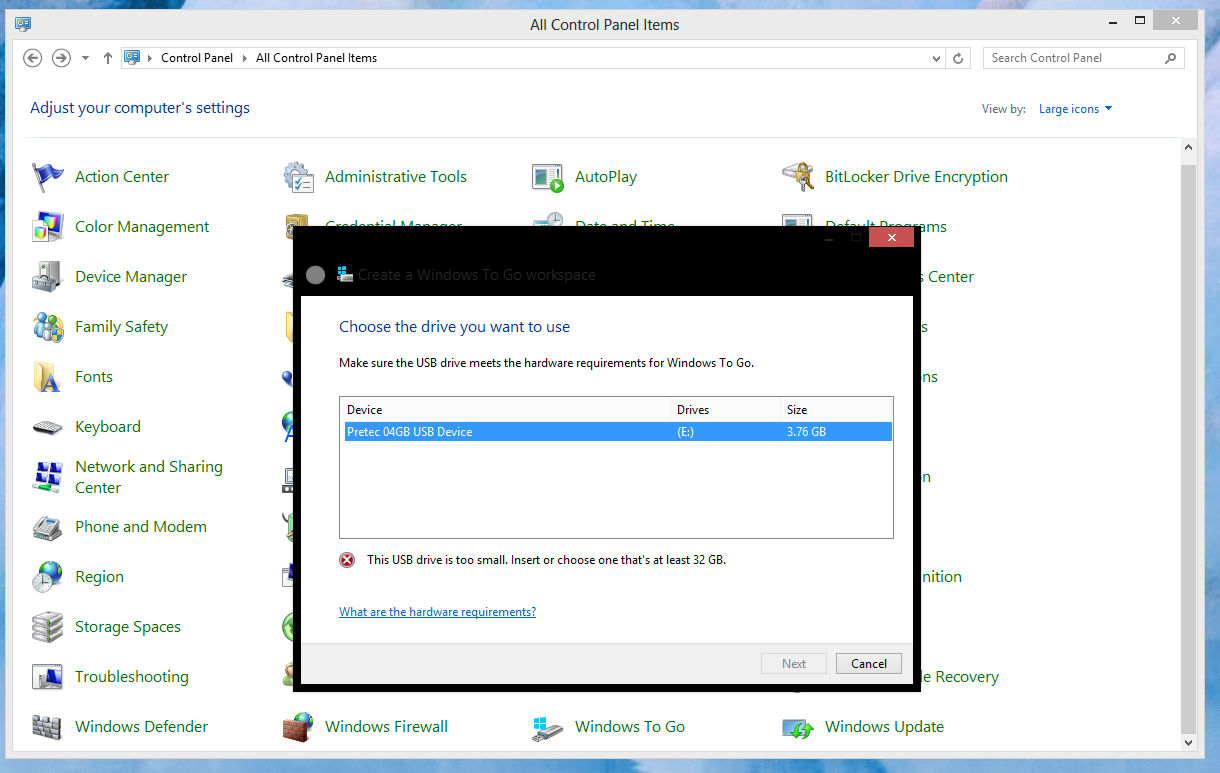The image size is (1220, 773).
Task: Click the Next button in the dialog
Action: 794,664
